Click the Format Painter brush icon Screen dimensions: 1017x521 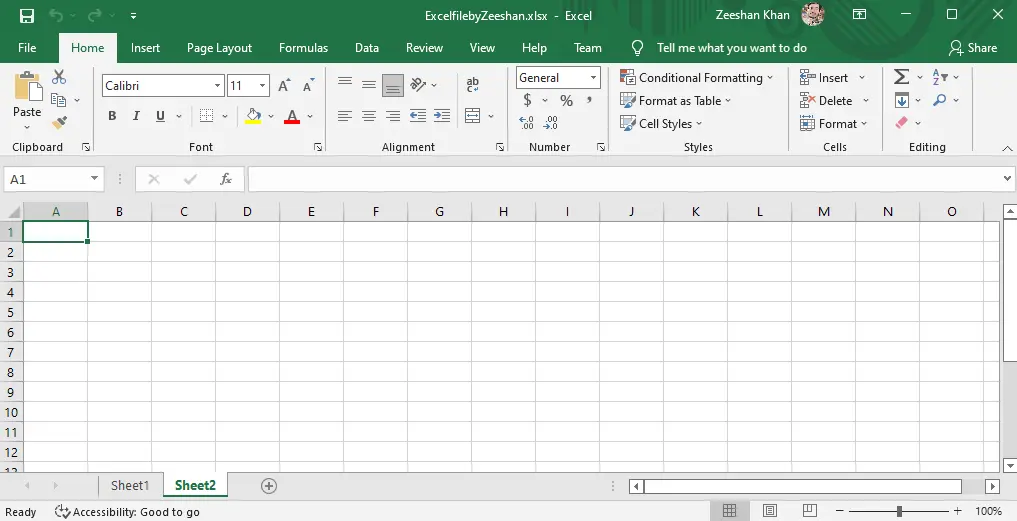(59, 122)
